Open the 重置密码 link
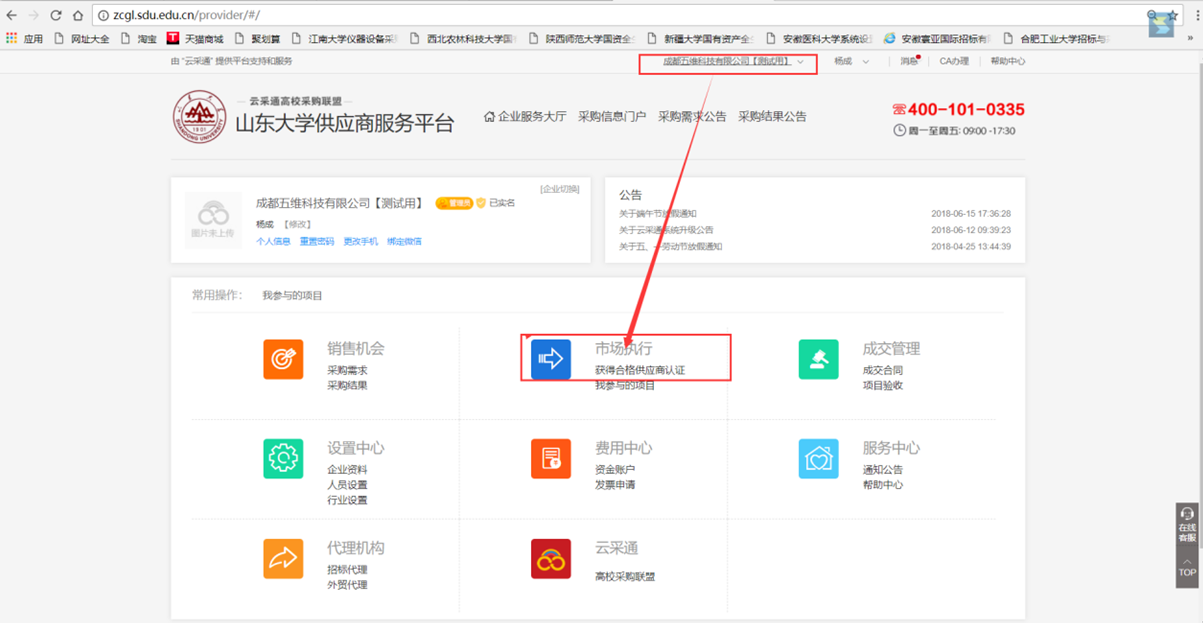The image size is (1203, 623). pos(317,242)
